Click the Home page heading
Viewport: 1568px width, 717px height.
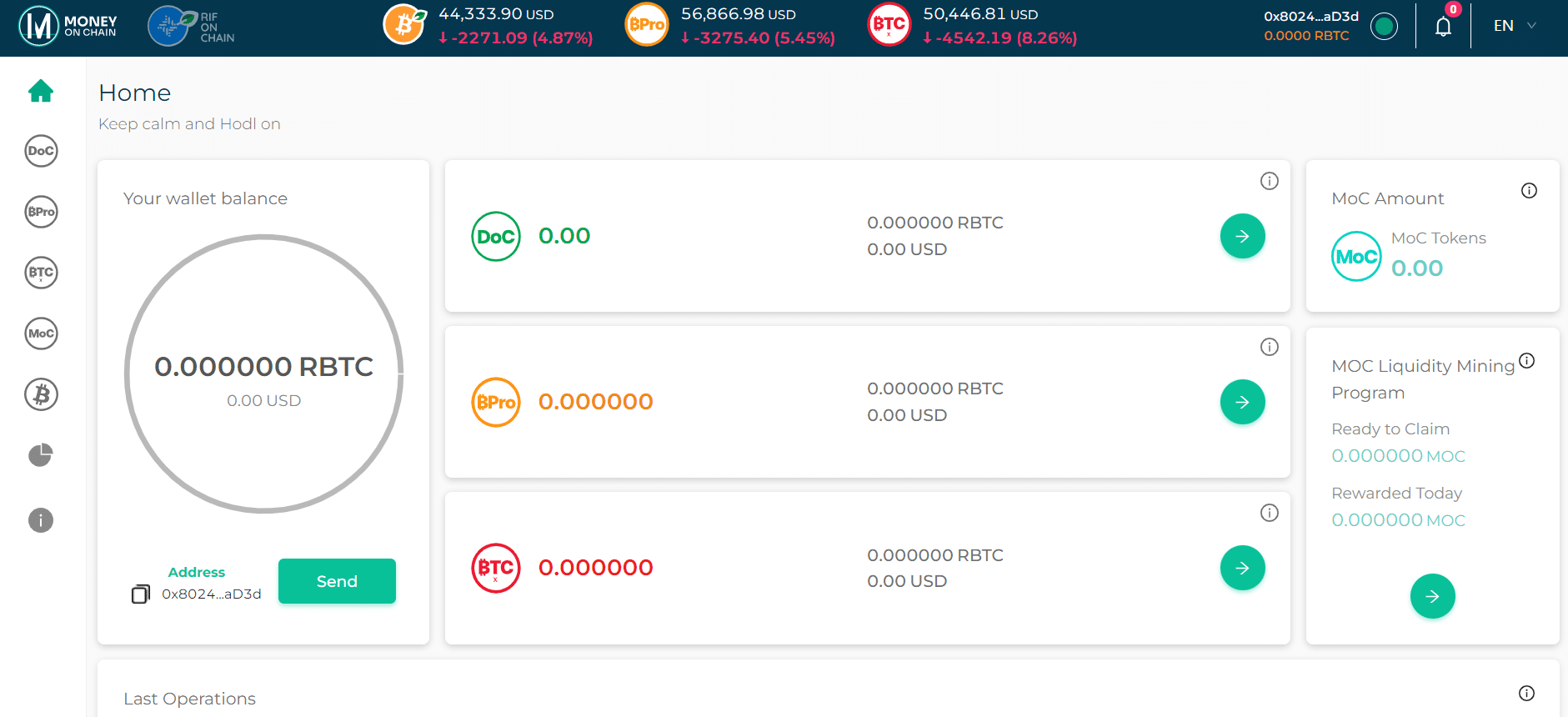coord(134,93)
